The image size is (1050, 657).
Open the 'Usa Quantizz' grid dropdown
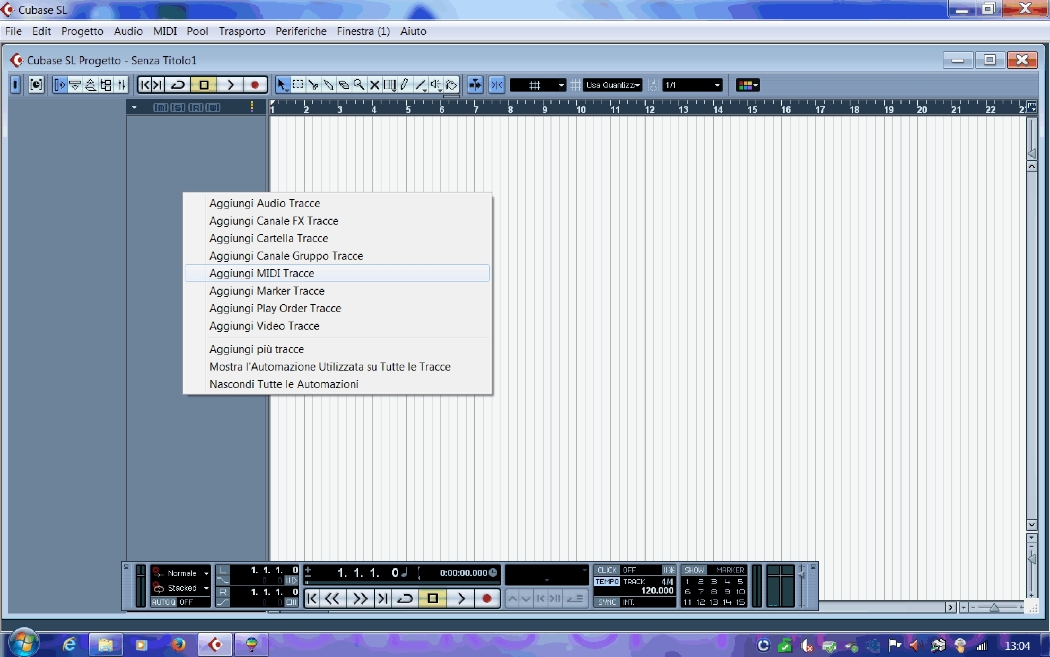(x=613, y=85)
